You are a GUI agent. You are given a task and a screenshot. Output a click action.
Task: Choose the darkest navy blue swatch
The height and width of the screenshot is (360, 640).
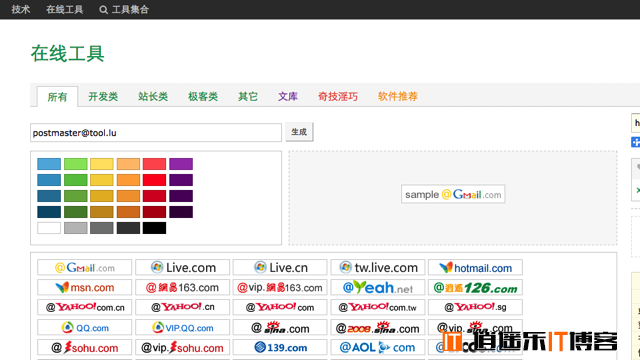[49, 212]
